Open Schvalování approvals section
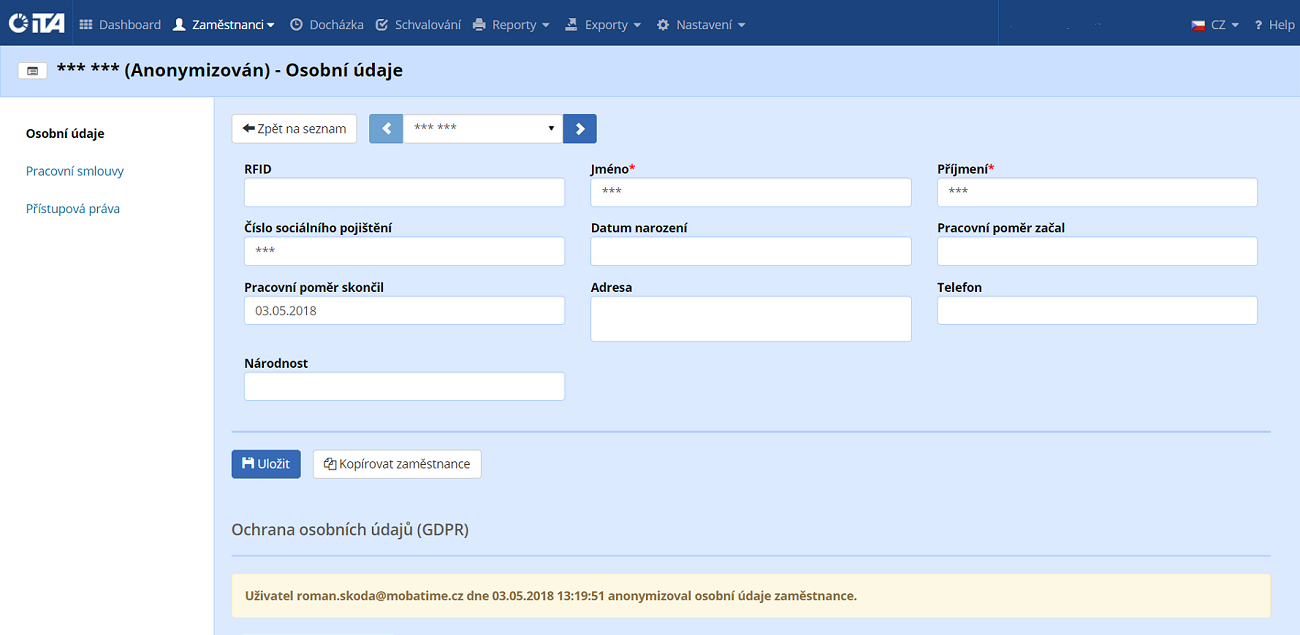This screenshot has height=635, width=1300. click(x=418, y=24)
